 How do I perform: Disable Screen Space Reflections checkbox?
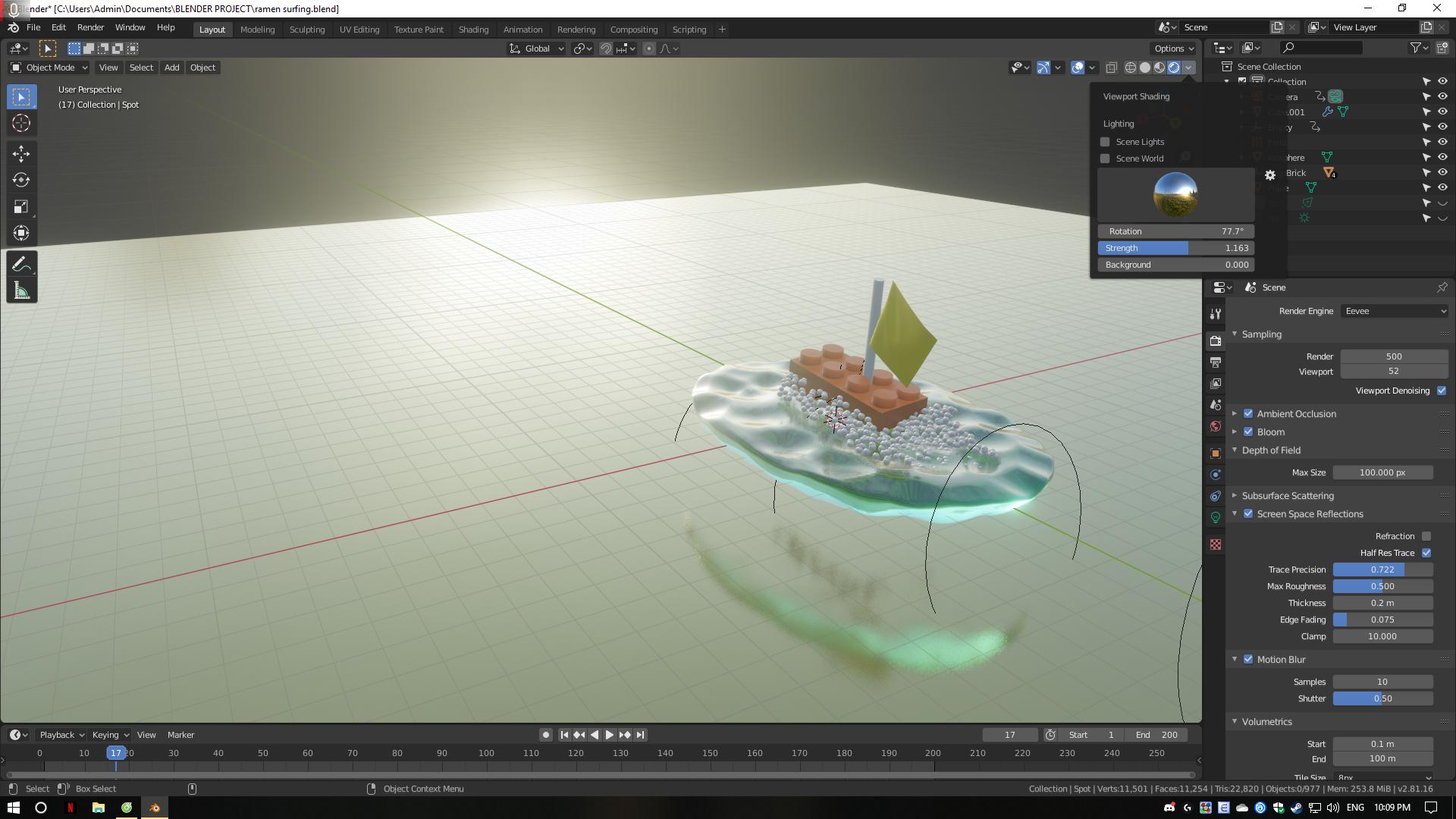pos(1248,513)
